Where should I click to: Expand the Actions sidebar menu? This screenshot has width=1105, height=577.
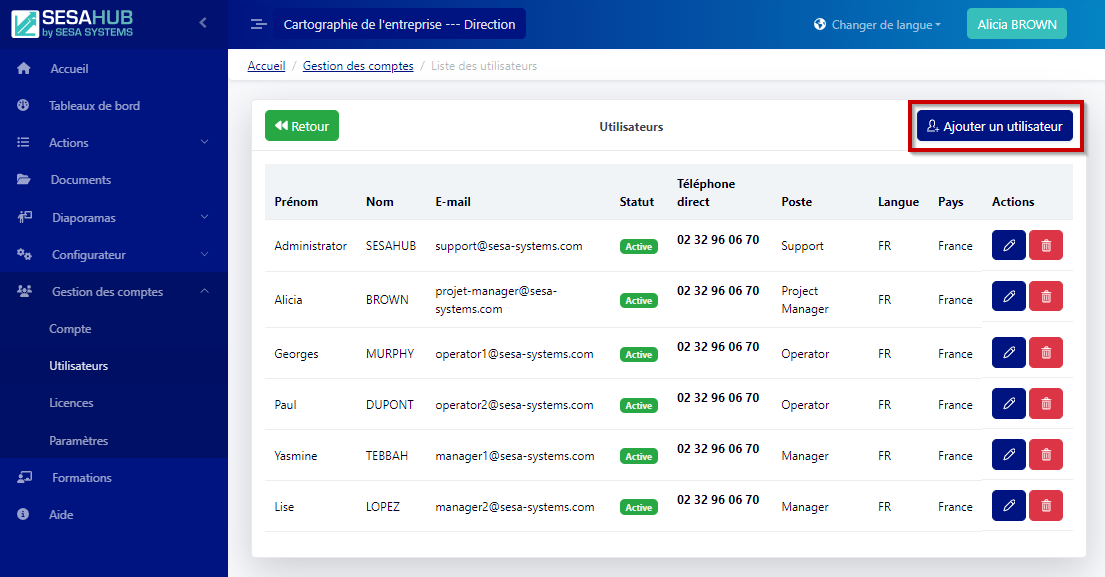coord(114,143)
